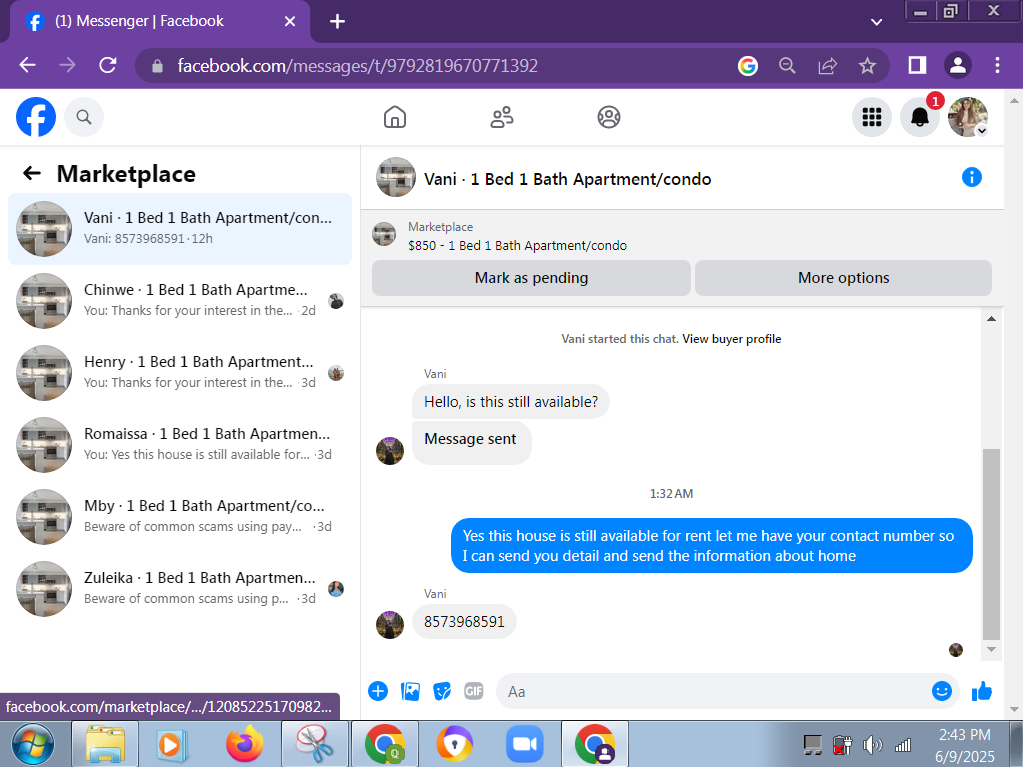Open the Facebook logo home link
The image size is (1023, 767).
point(36,117)
